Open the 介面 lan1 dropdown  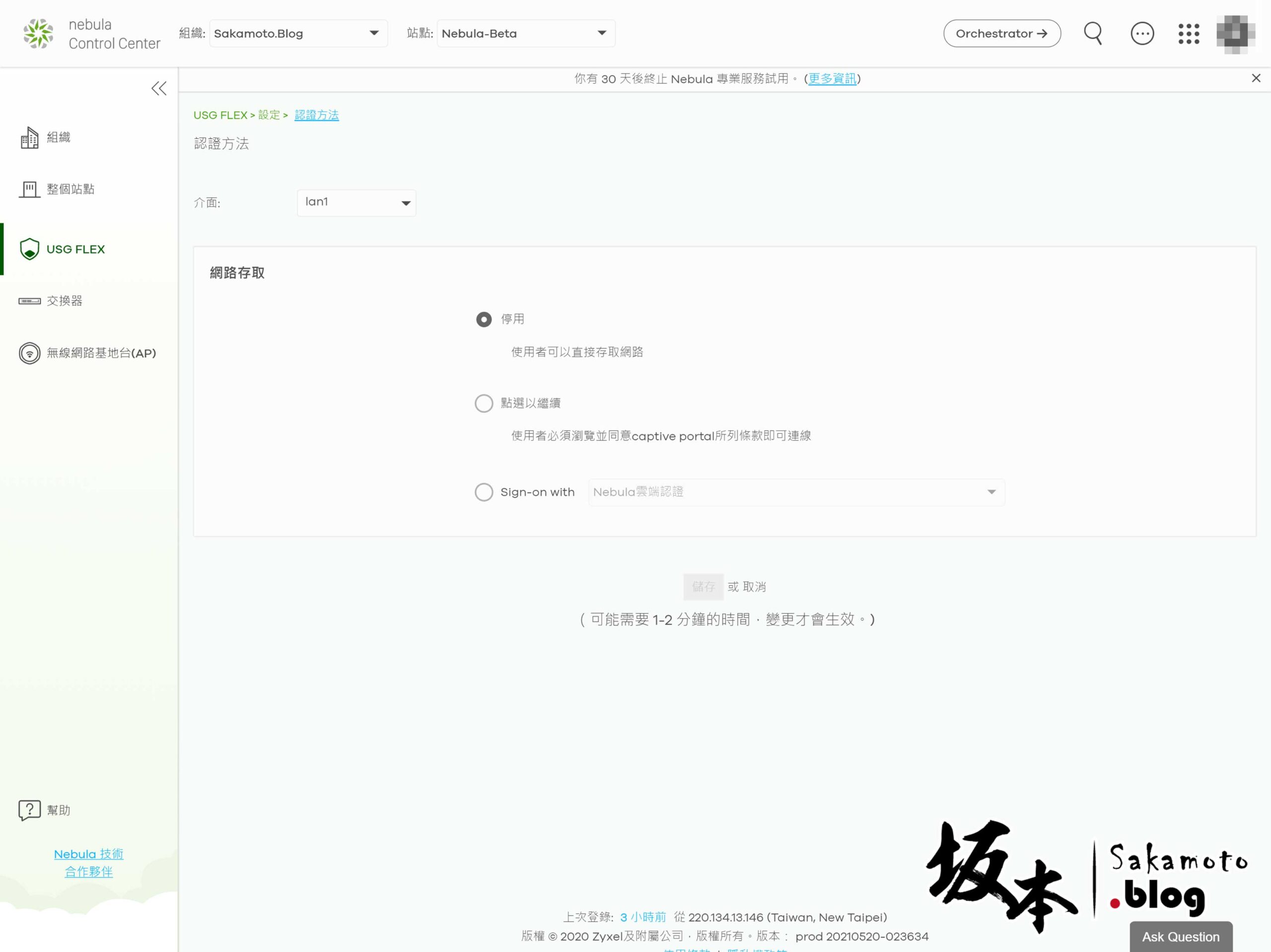click(x=356, y=203)
